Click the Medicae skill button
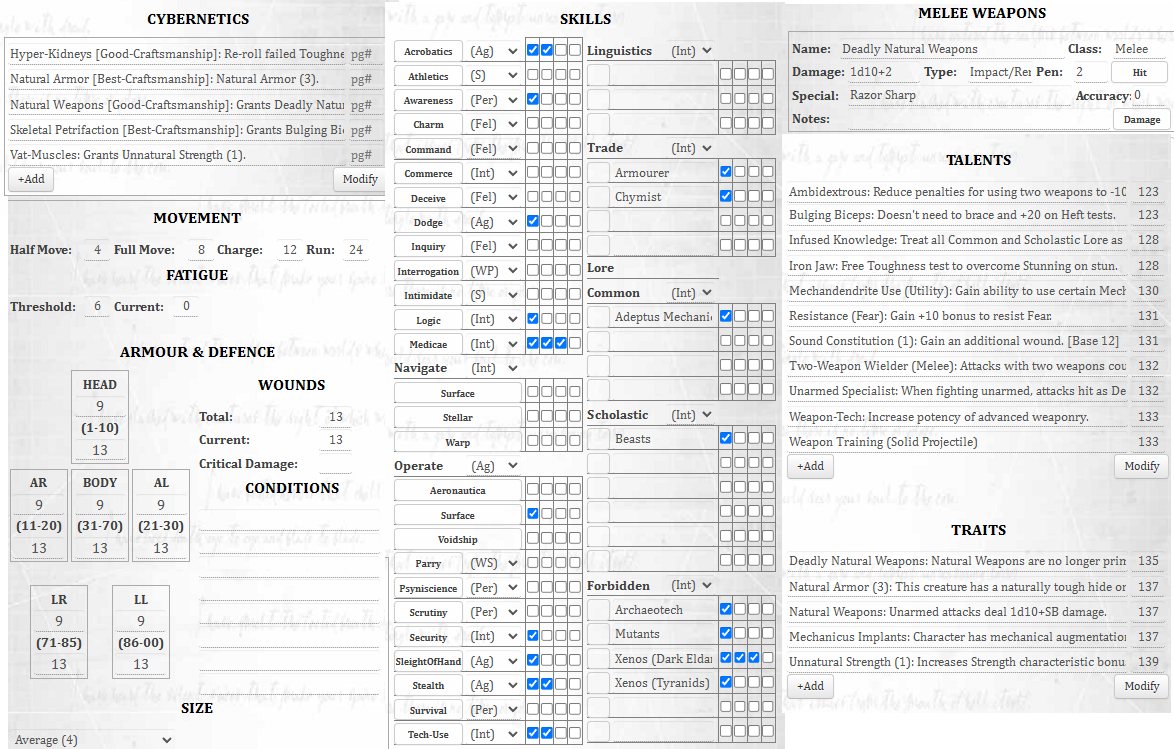 pyautogui.click(x=428, y=345)
